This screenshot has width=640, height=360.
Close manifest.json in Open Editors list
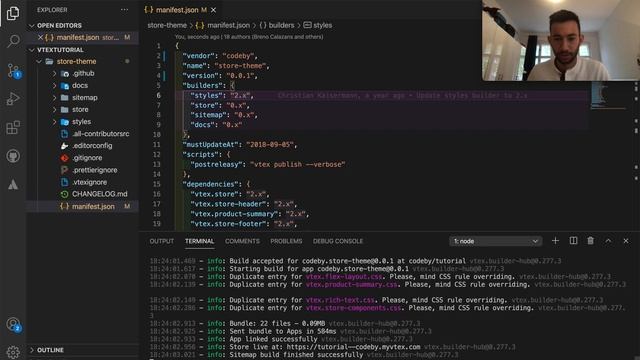click(x=40, y=37)
